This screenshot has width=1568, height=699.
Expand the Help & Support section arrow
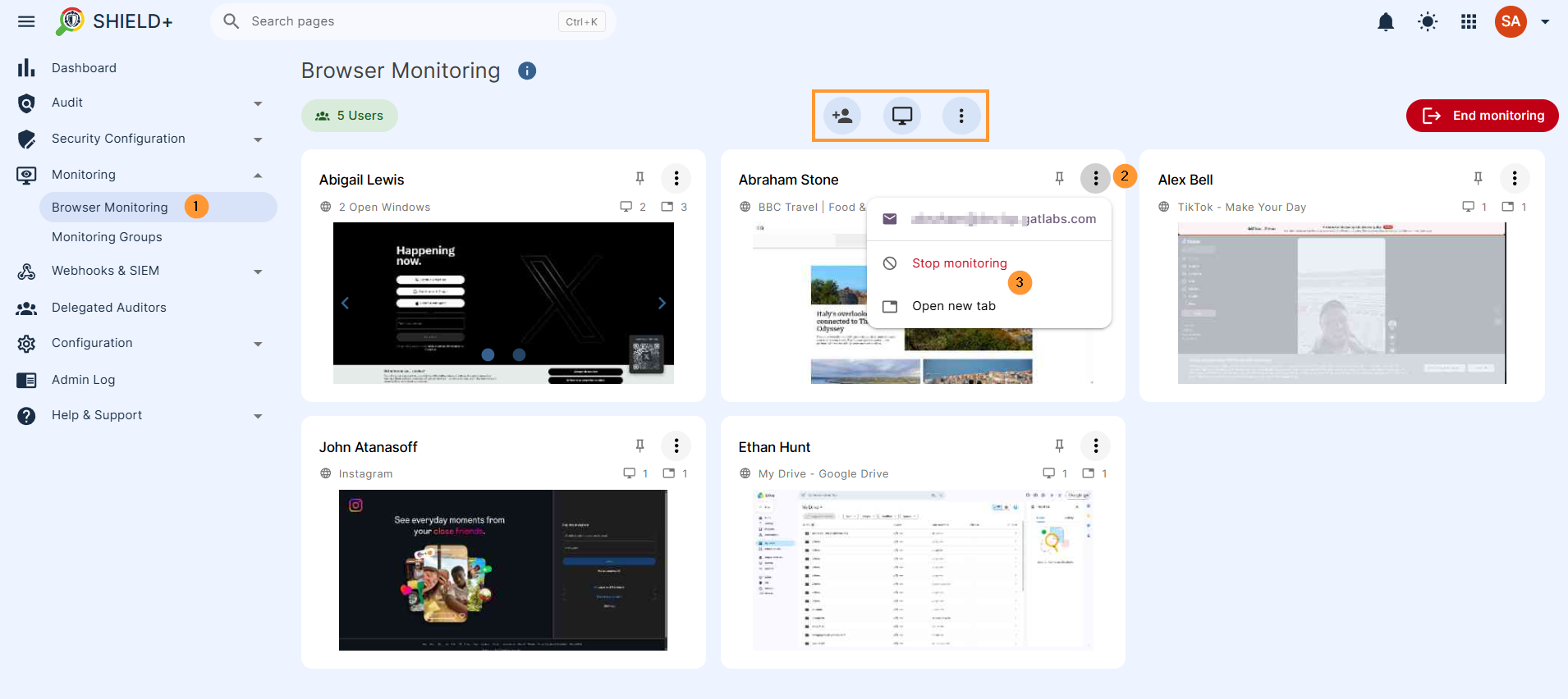click(x=258, y=416)
